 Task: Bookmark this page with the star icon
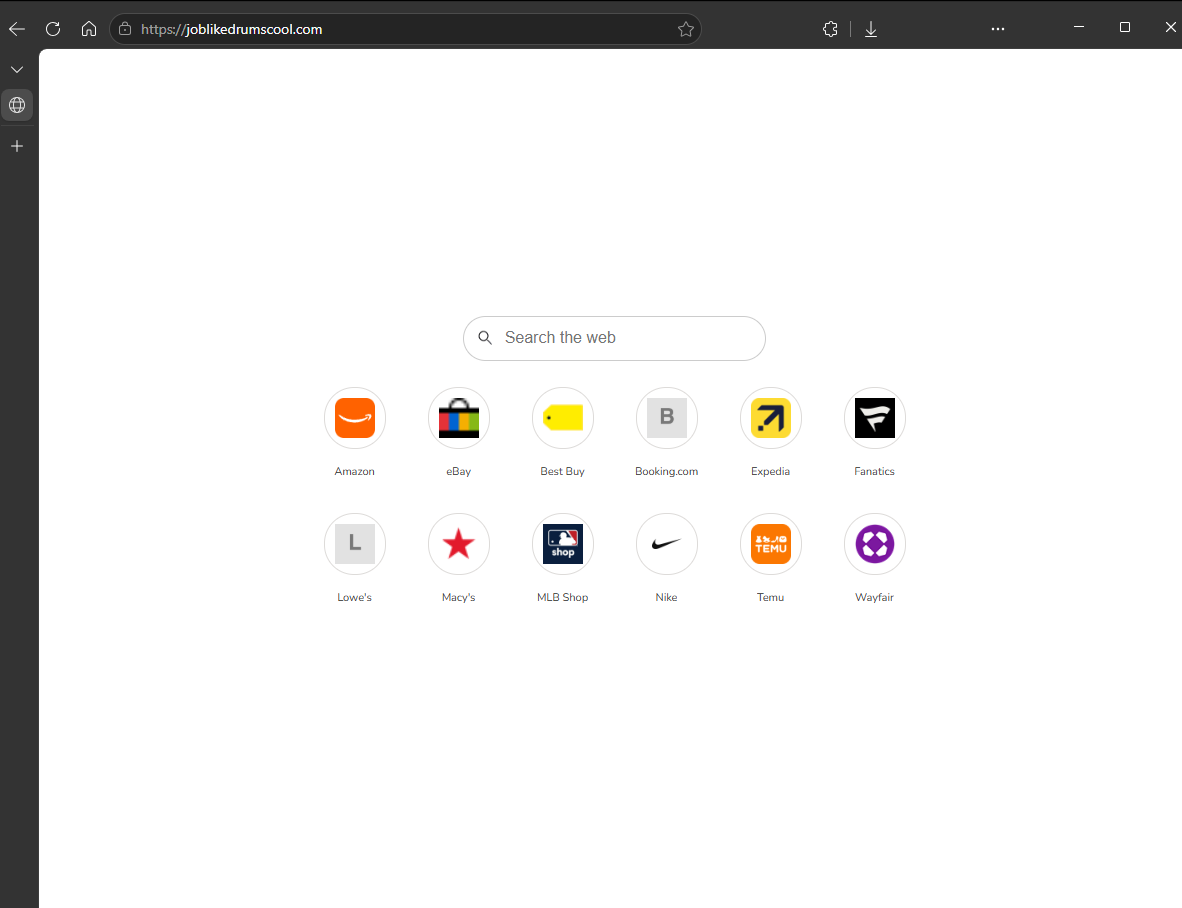pyautogui.click(x=685, y=29)
